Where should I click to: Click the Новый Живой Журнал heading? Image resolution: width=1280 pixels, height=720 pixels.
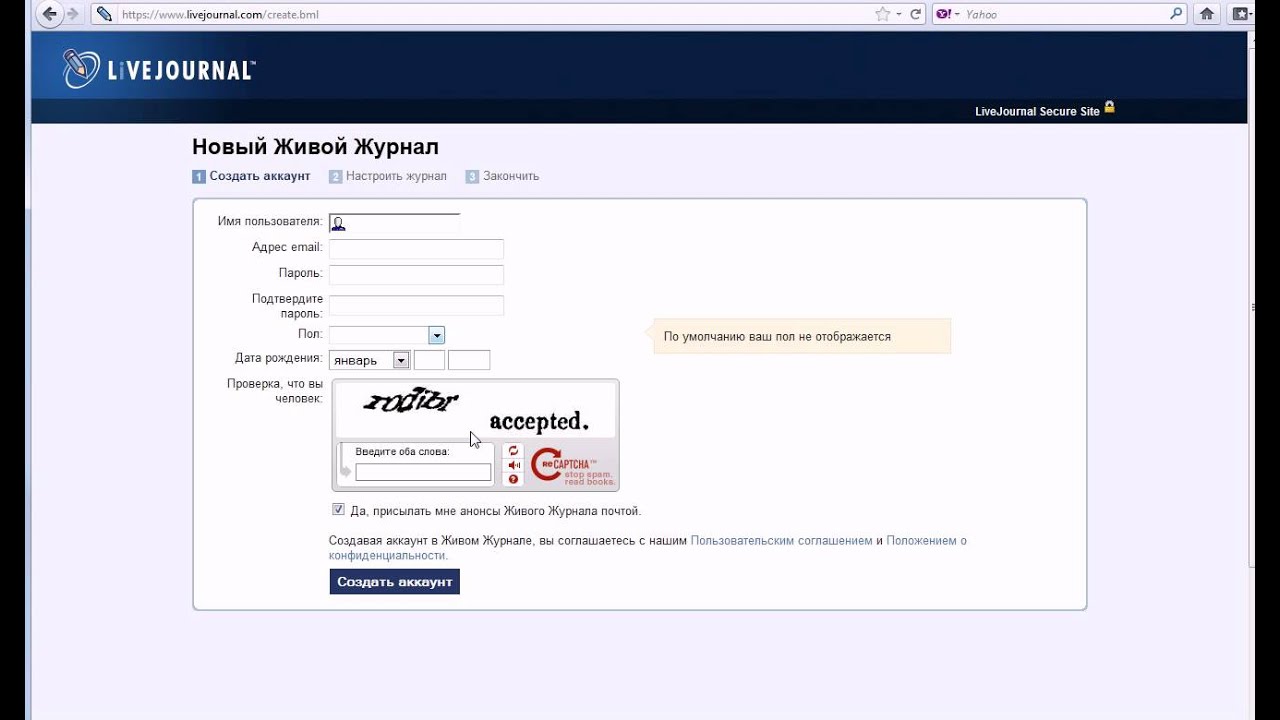pyautogui.click(x=315, y=147)
